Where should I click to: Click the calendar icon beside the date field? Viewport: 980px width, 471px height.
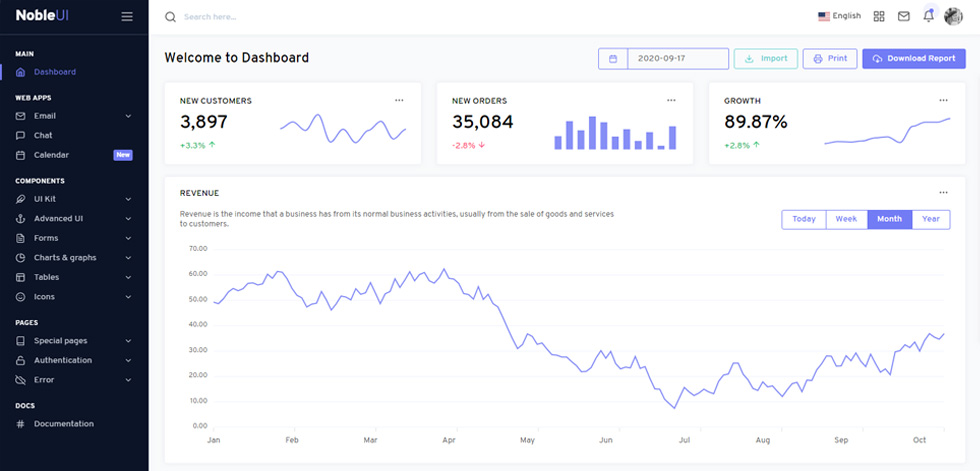[613, 59]
